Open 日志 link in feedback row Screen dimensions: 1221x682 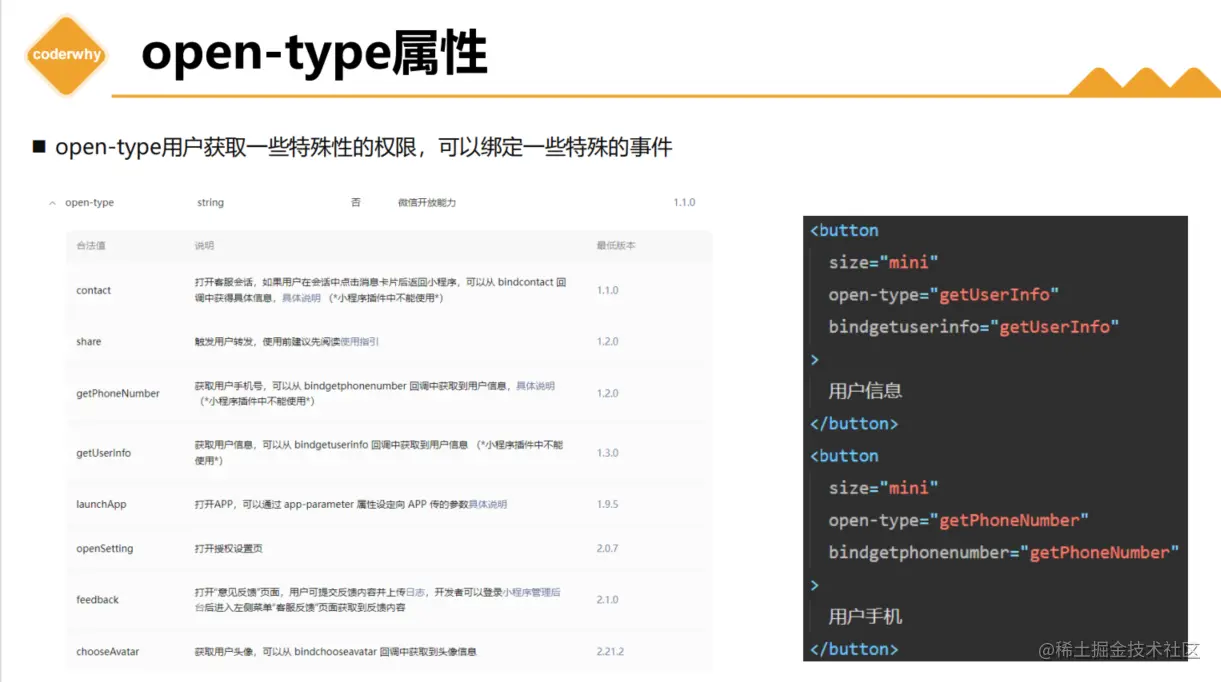point(415,593)
